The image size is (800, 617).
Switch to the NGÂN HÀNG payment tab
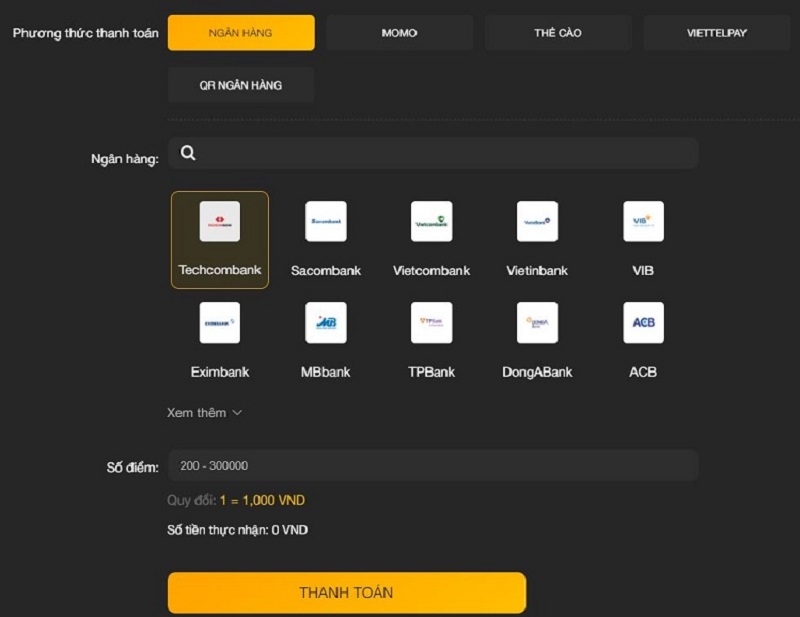[241, 33]
